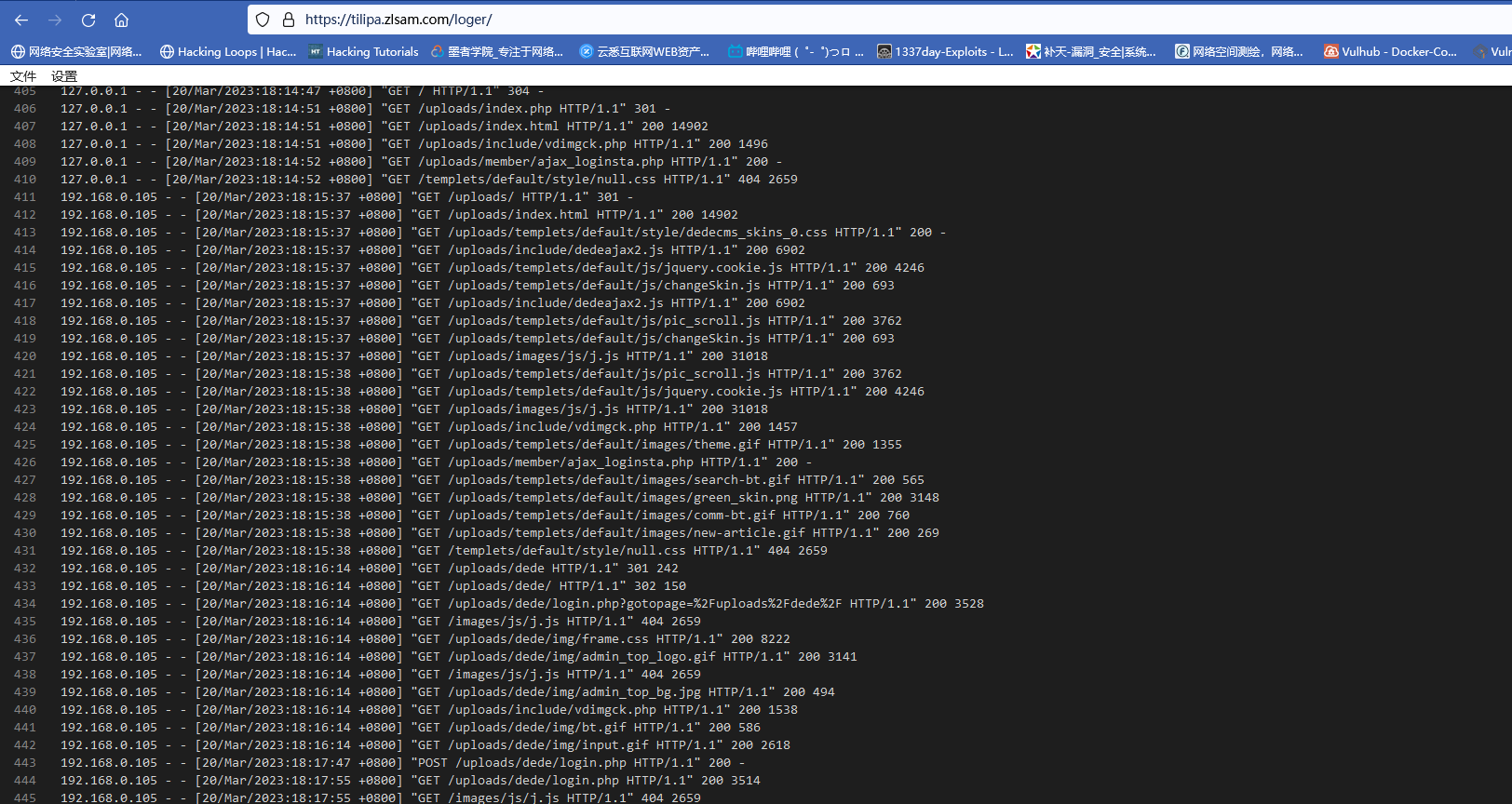Open the 墨者学院 bookmark
1512x804 pixels.
(x=497, y=52)
